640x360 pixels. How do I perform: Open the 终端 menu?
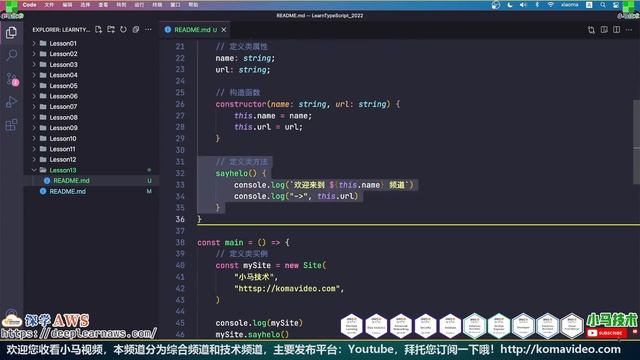pos(157,5)
